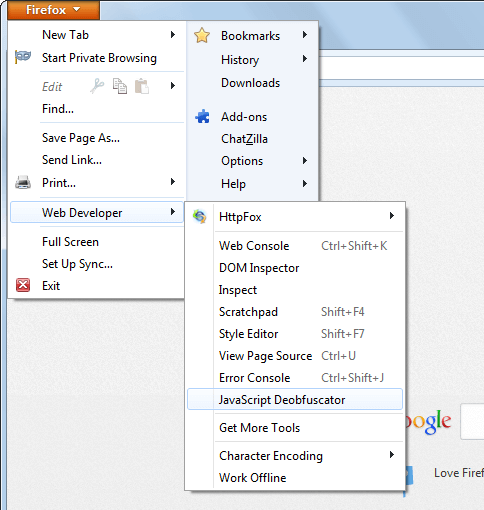Click the Bookmarks star icon
Image resolution: width=484 pixels, height=510 pixels.
tap(202, 35)
